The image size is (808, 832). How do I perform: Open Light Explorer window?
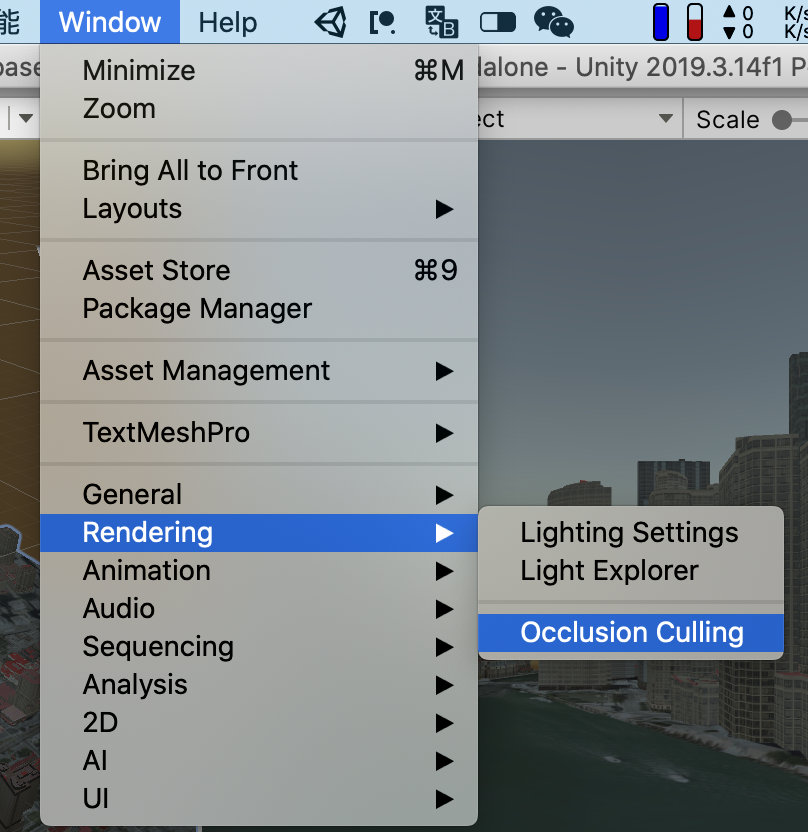click(x=631, y=571)
